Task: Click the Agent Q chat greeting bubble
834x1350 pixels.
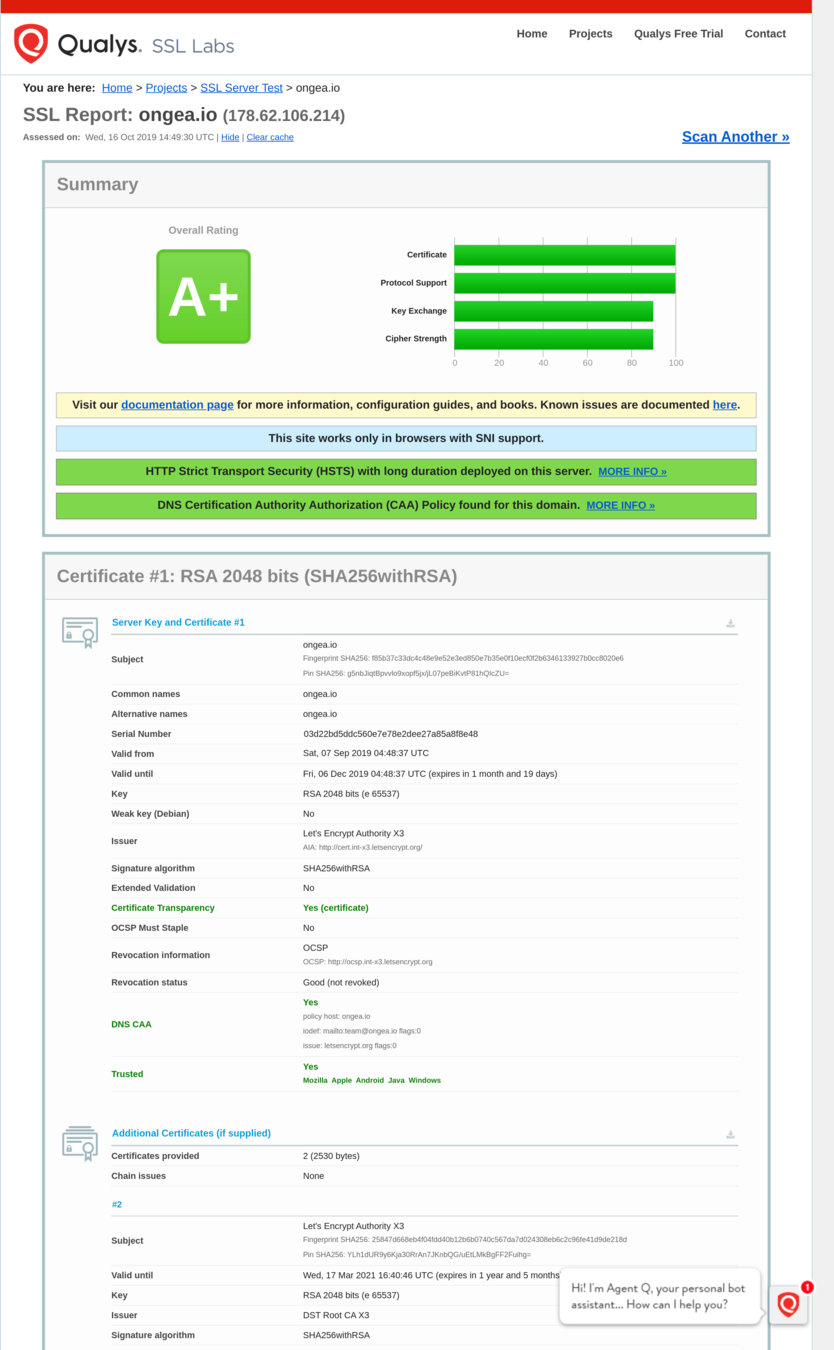Action: click(660, 1297)
